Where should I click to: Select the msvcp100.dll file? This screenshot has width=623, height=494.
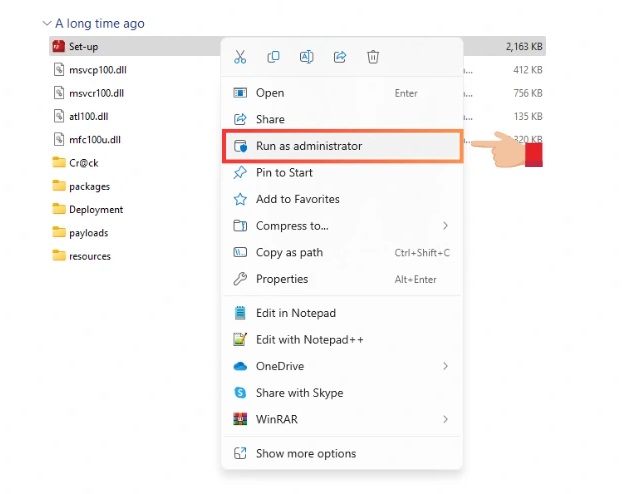point(98,70)
